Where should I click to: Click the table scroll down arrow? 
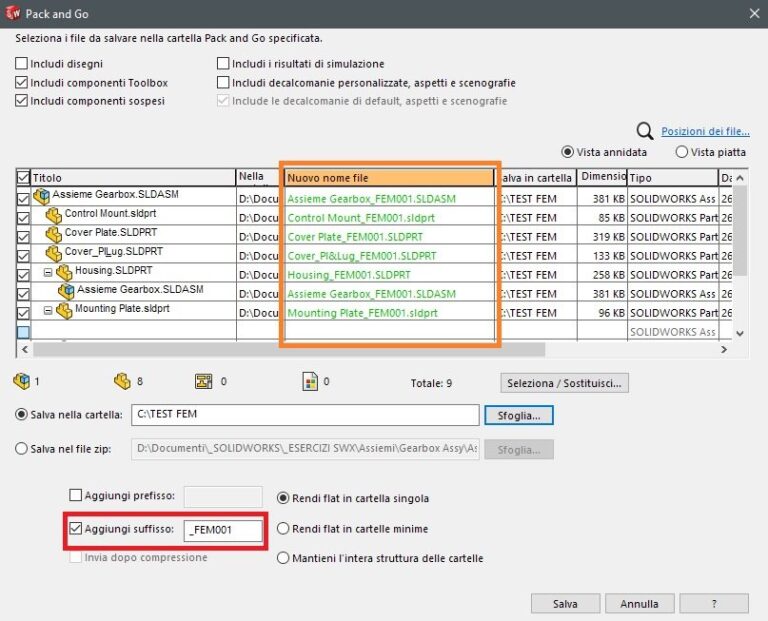pos(740,334)
